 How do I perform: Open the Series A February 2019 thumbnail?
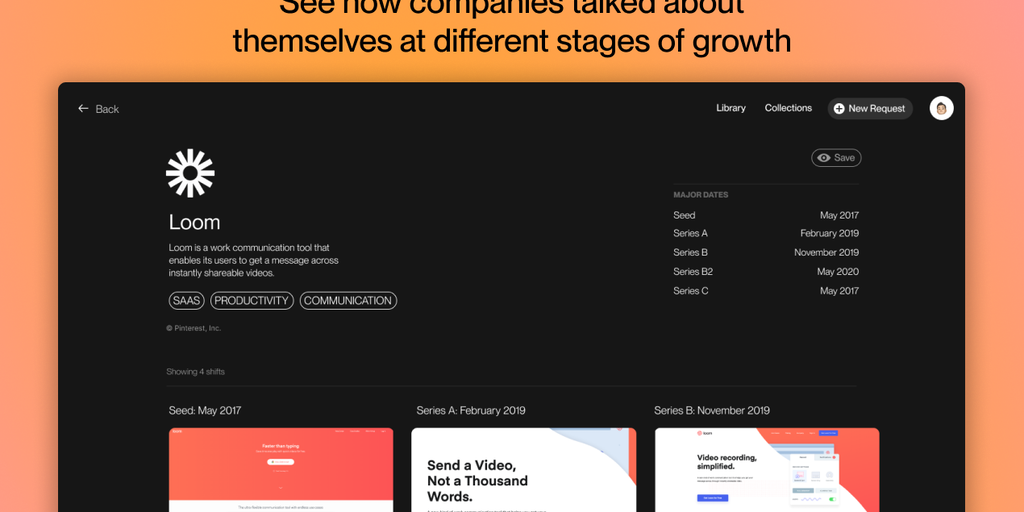(x=523, y=469)
